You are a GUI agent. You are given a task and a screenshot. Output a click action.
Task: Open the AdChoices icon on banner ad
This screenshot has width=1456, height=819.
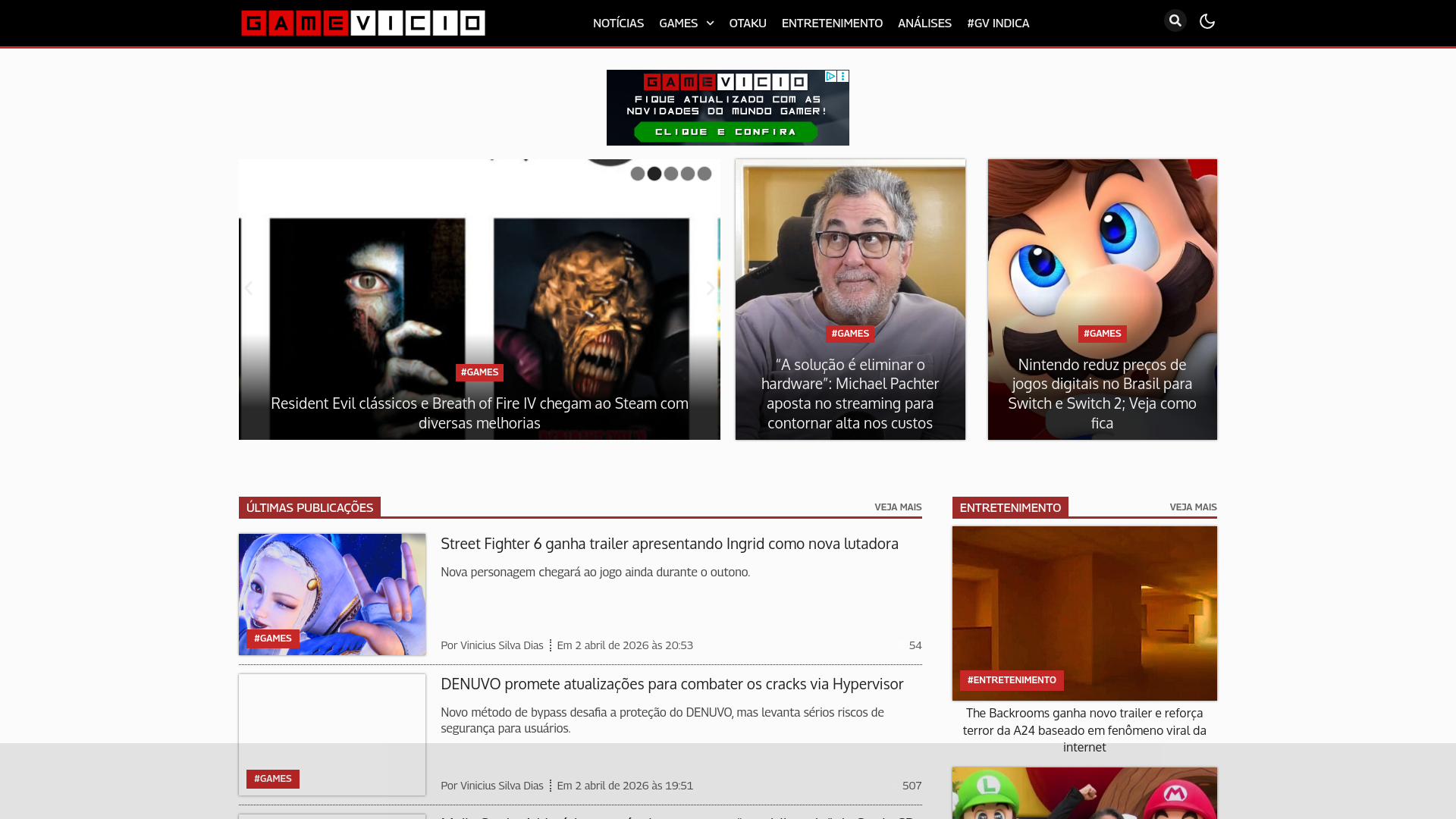click(x=830, y=76)
